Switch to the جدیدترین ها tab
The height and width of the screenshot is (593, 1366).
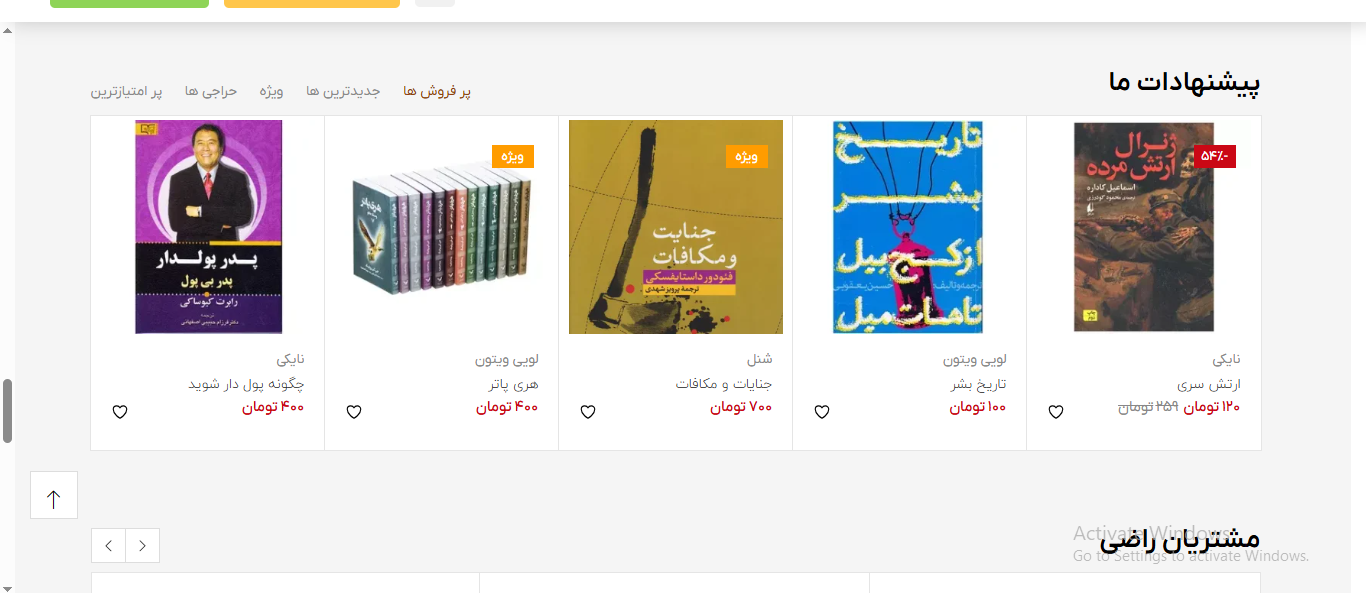tap(343, 91)
